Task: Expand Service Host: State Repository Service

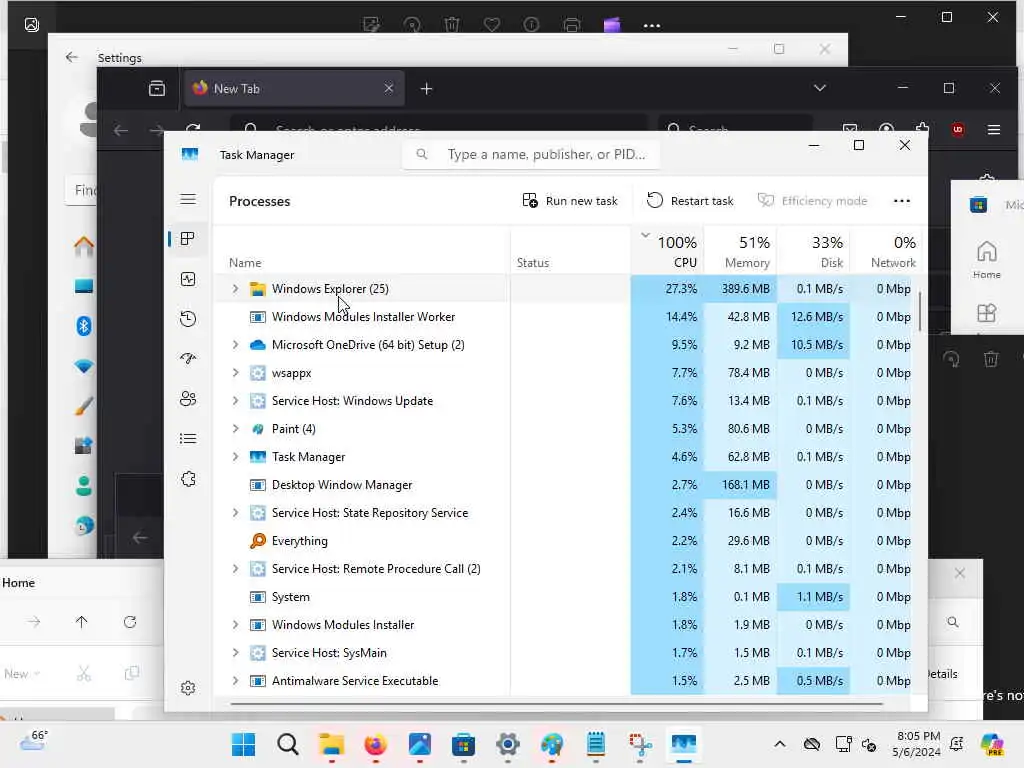Action: [x=235, y=513]
